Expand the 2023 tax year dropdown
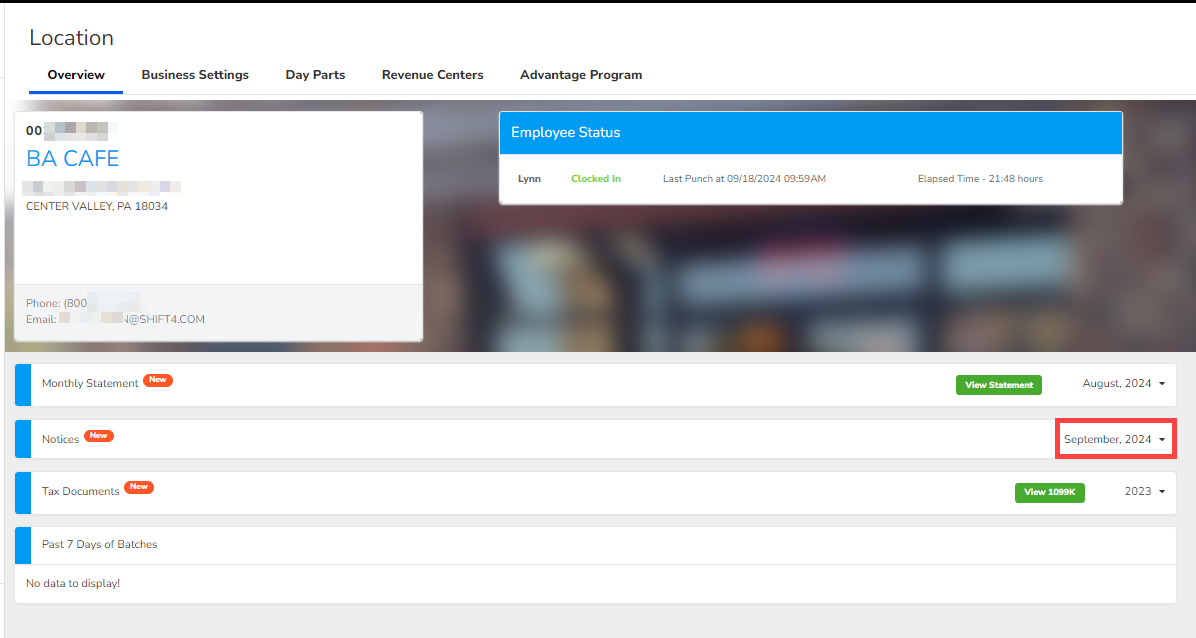 click(1145, 492)
